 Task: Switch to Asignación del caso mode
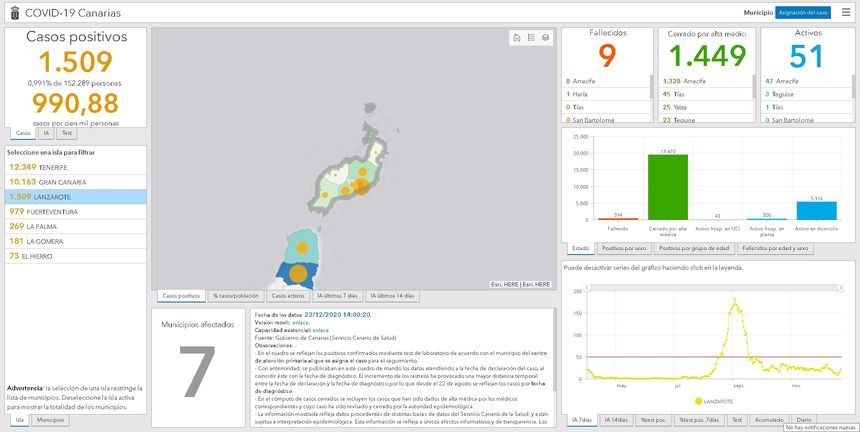pos(803,12)
